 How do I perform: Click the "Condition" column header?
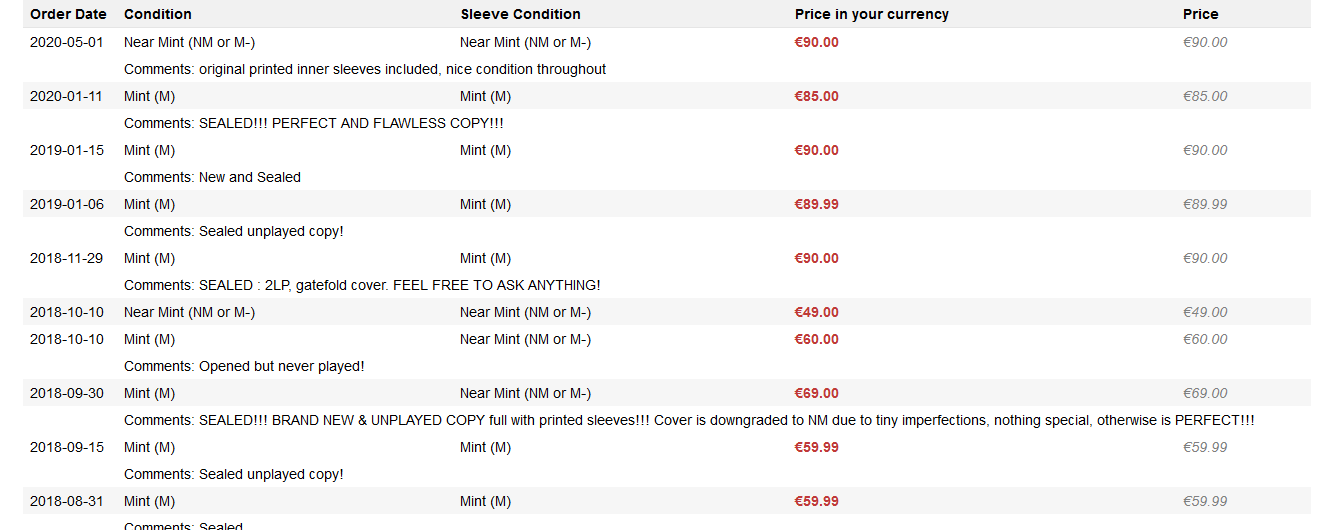point(158,14)
